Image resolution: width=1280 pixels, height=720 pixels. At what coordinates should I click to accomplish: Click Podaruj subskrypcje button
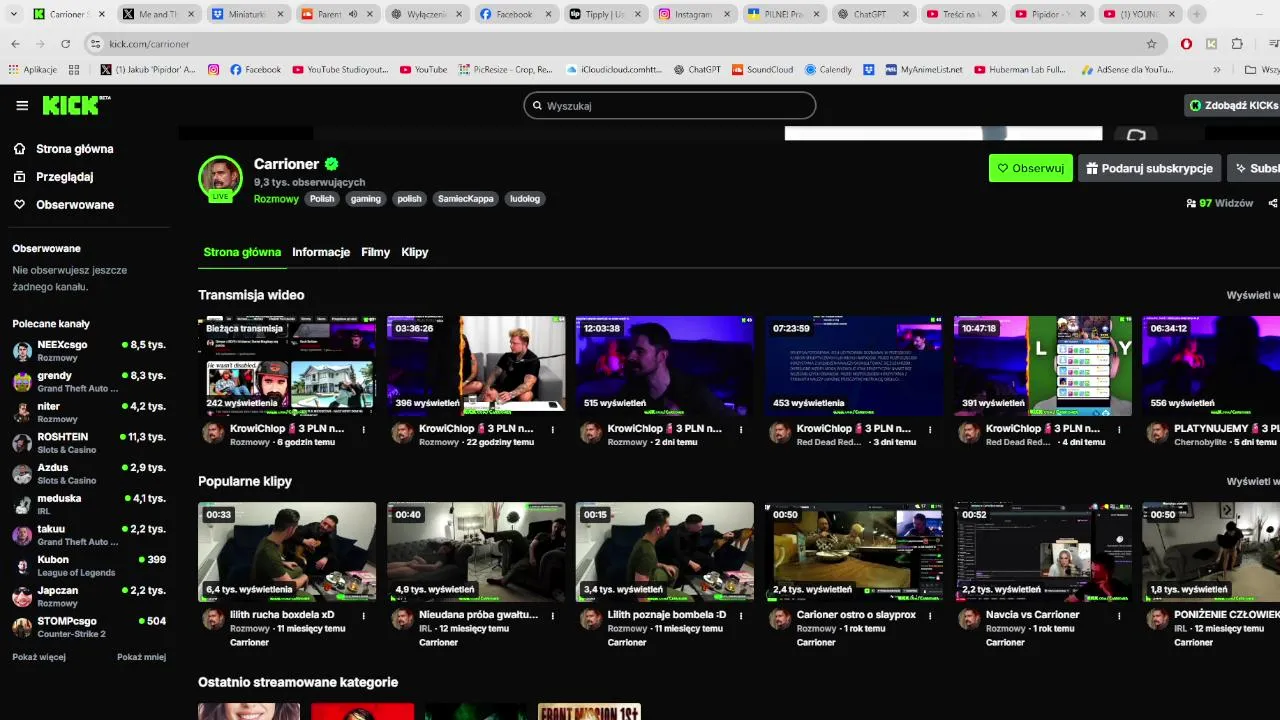click(1150, 168)
